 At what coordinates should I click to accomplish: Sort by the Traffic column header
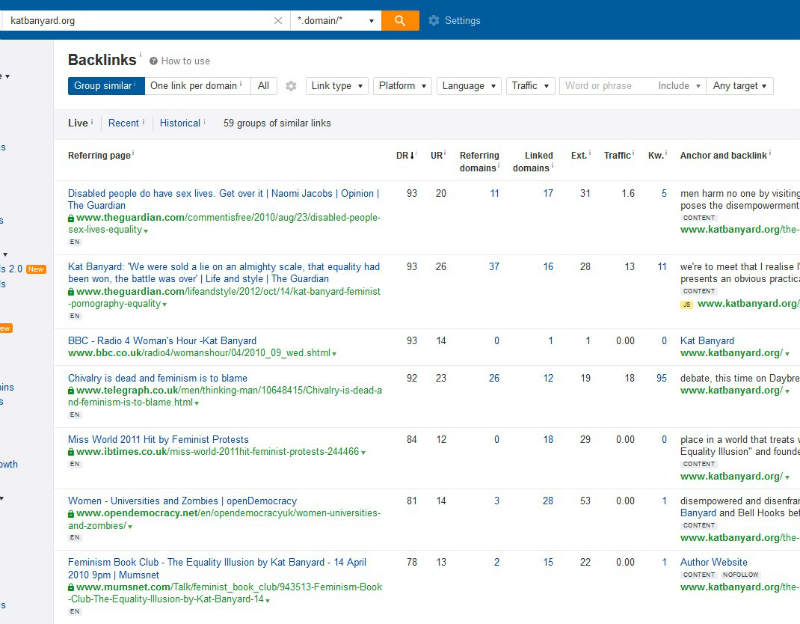tap(617, 155)
